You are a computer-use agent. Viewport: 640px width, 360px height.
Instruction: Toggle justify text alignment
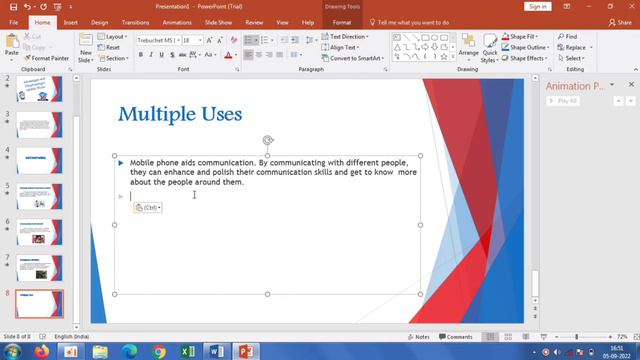[280, 55]
